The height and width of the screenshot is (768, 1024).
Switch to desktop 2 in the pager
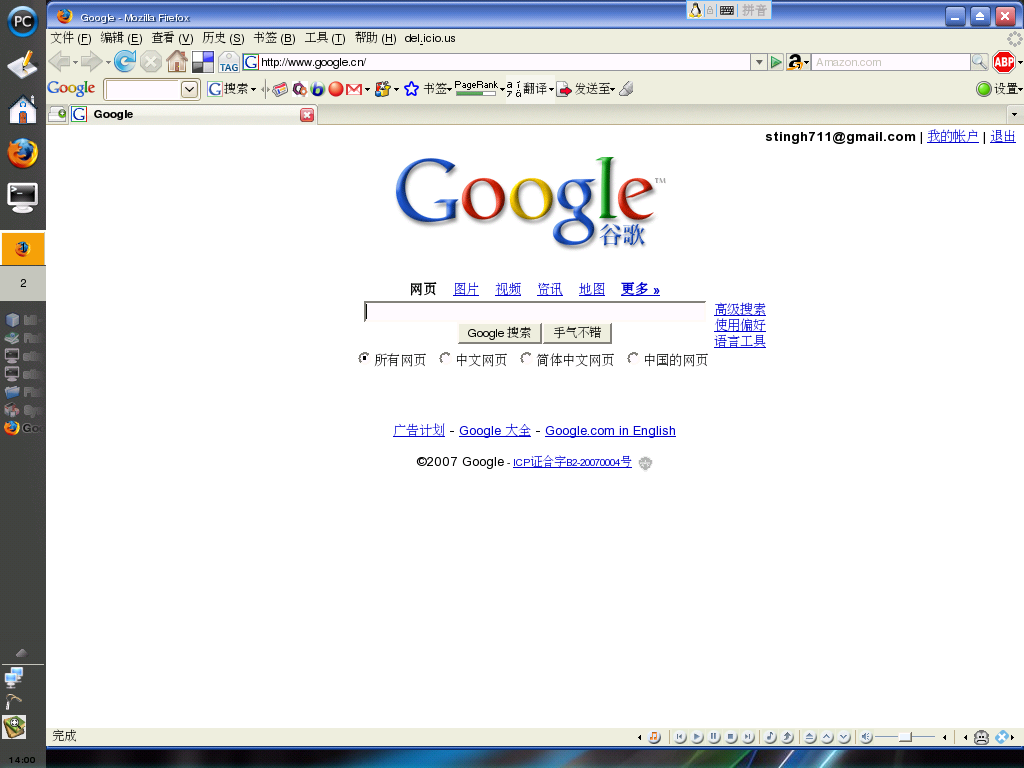click(x=23, y=283)
